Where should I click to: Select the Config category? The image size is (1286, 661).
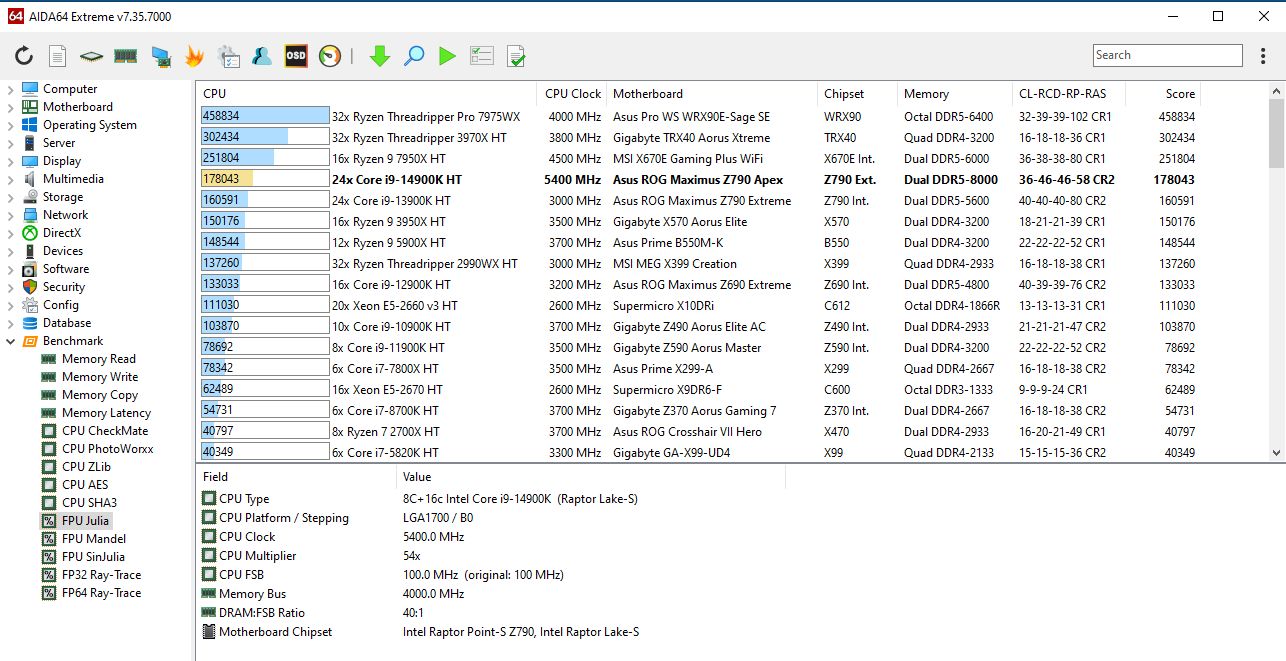coord(60,305)
